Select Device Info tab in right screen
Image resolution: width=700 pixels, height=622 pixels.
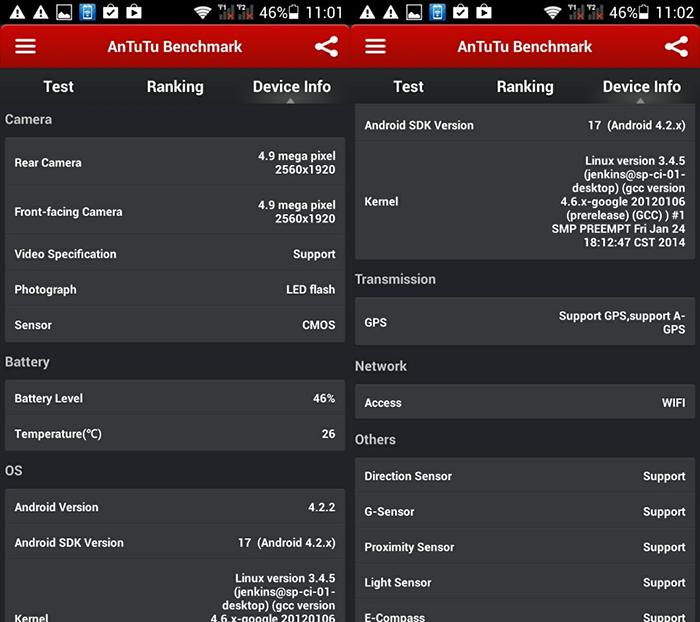(642, 87)
